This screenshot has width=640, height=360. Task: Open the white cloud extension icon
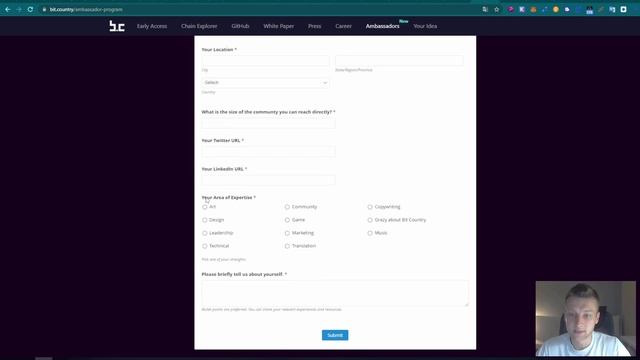tap(567, 9)
